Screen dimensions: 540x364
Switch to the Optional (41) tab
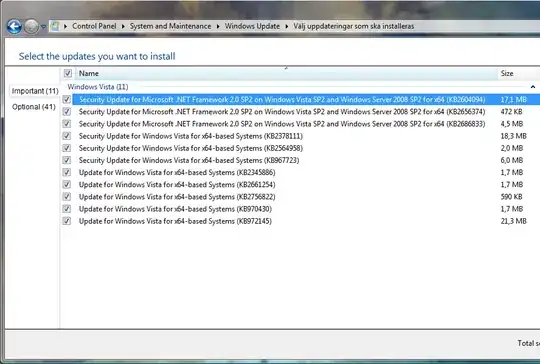34,107
